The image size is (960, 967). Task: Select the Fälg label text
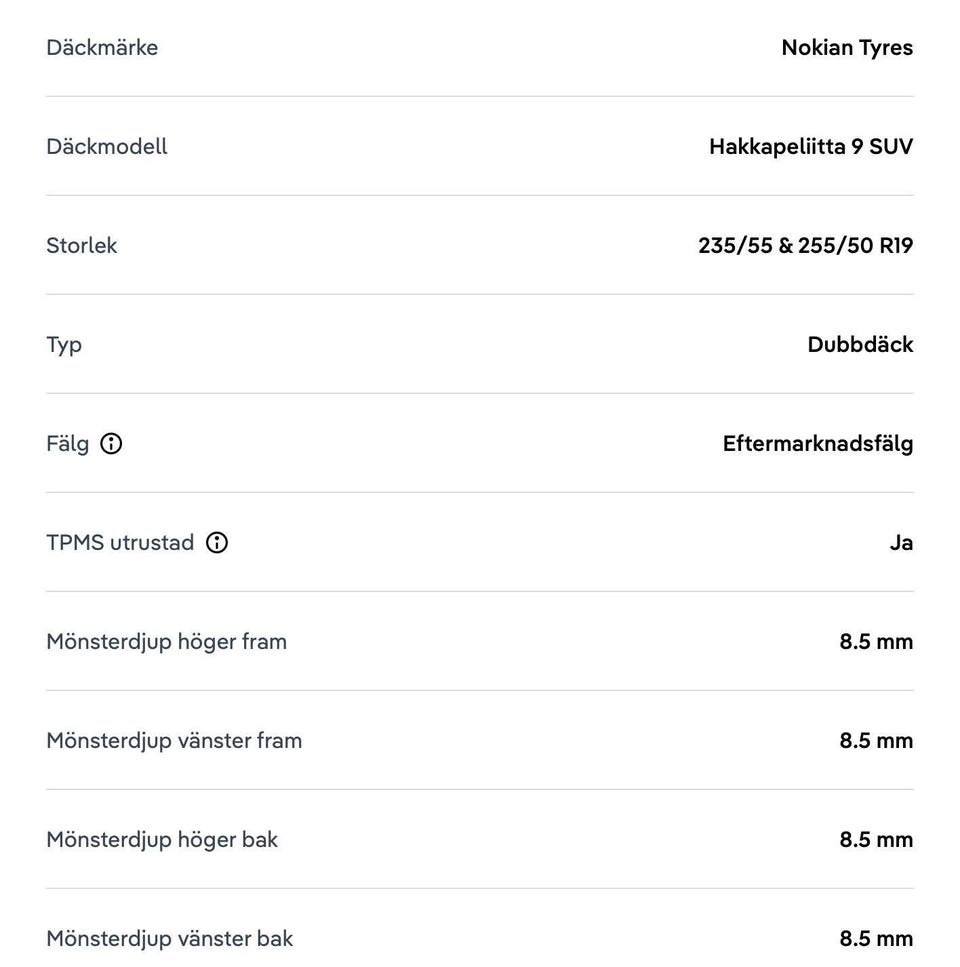point(68,444)
